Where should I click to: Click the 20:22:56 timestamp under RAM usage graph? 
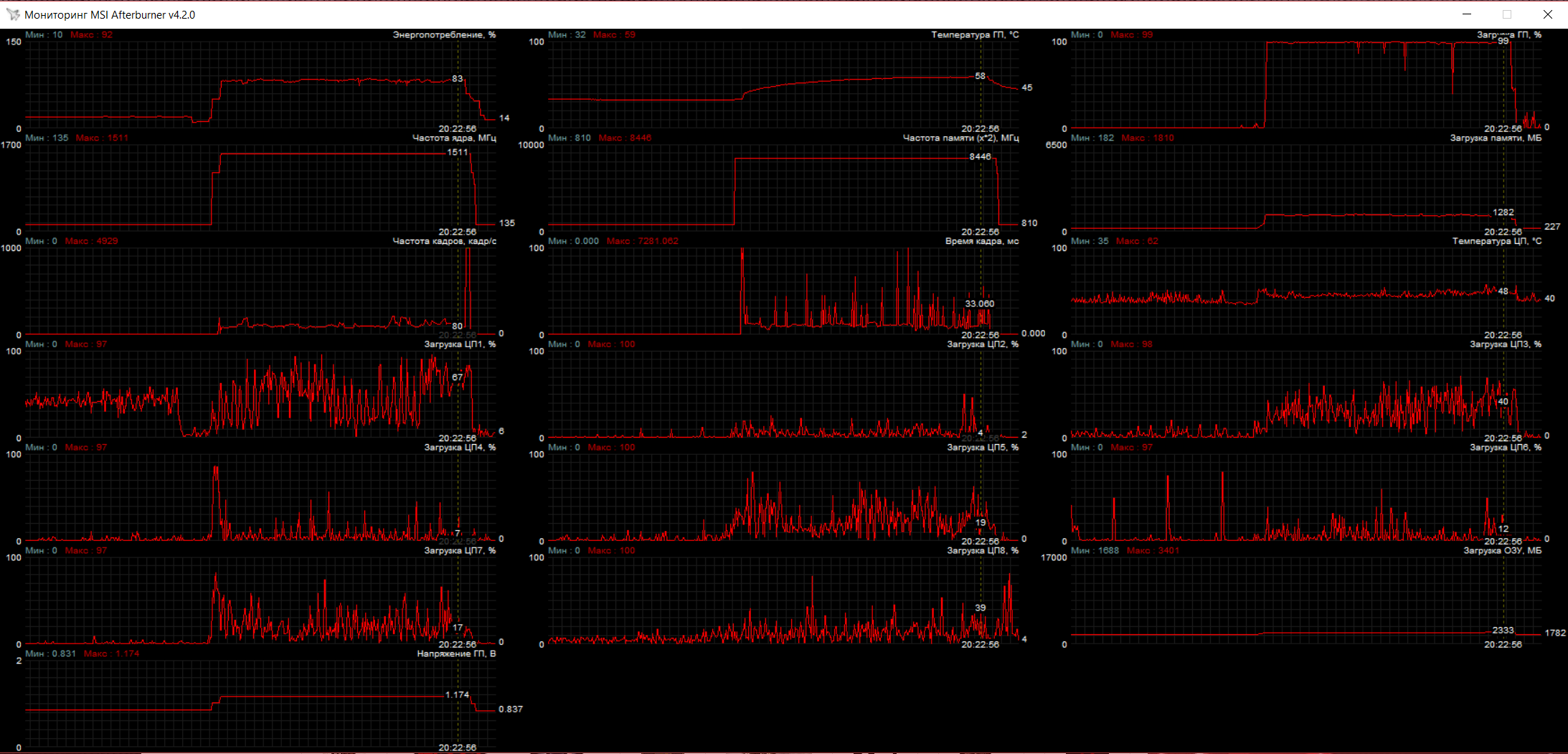(x=1503, y=644)
